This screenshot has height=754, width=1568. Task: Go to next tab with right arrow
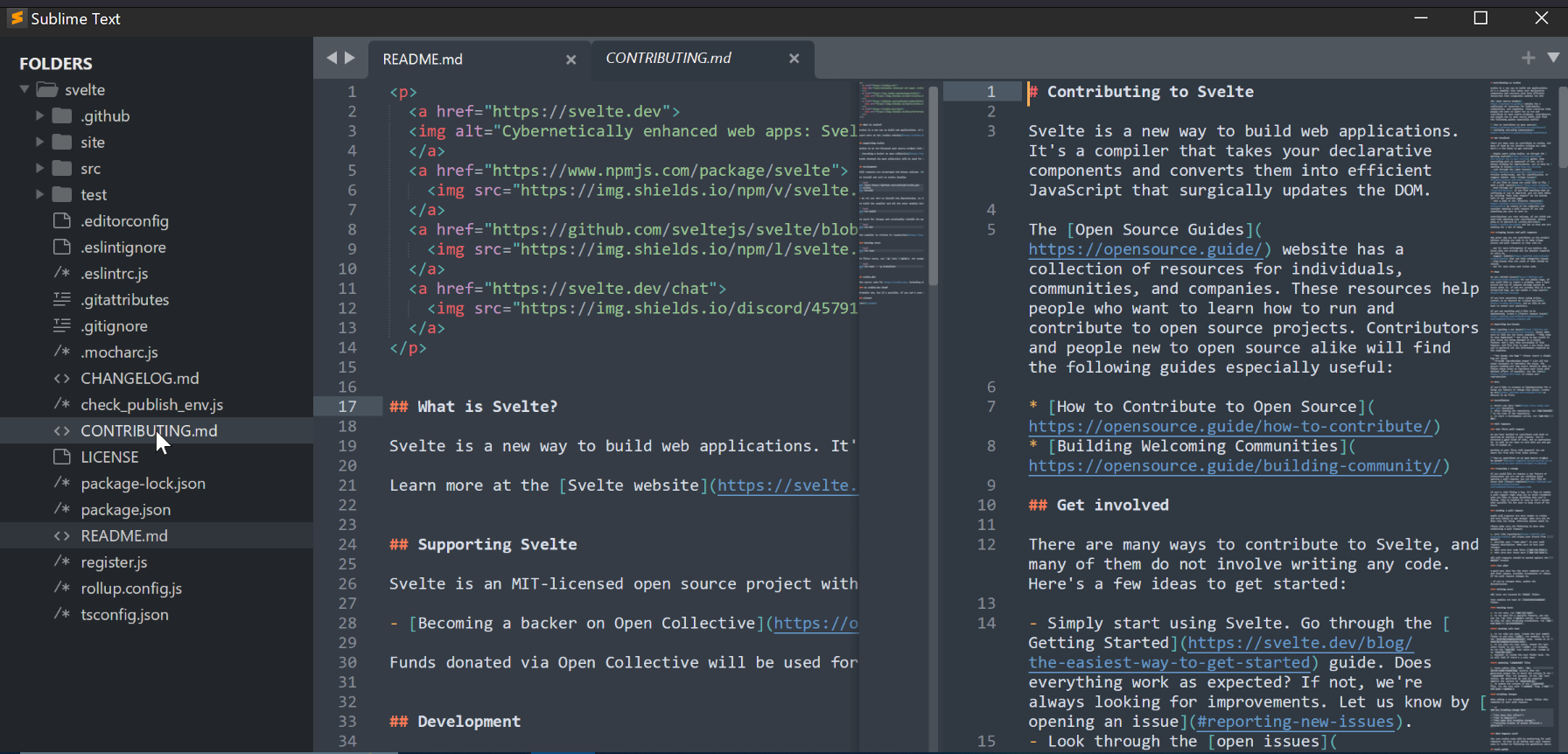[350, 58]
